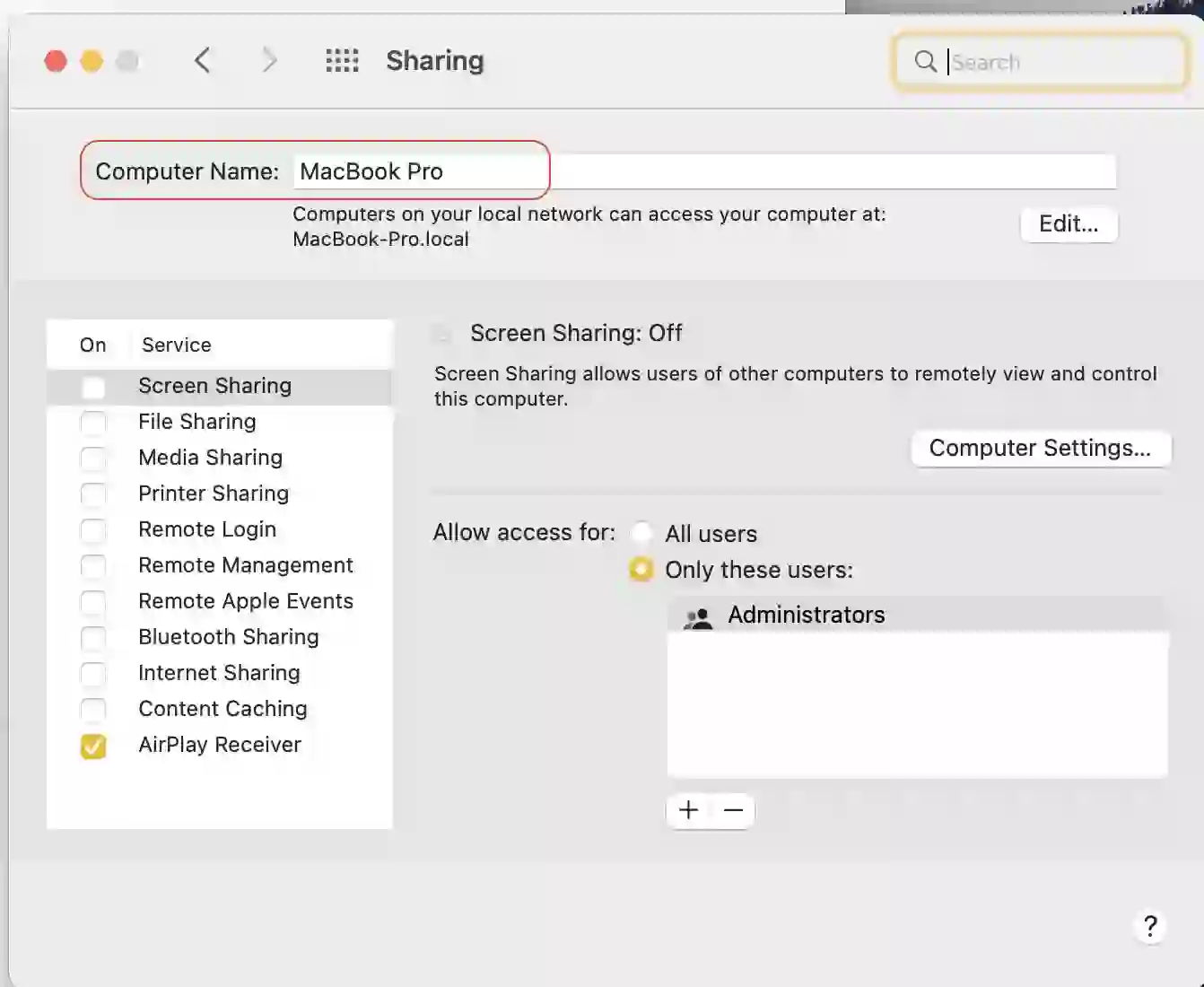Click the magnifying glass search icon
The height and width of the screenshot is (987, 1204).
[925, 61]
